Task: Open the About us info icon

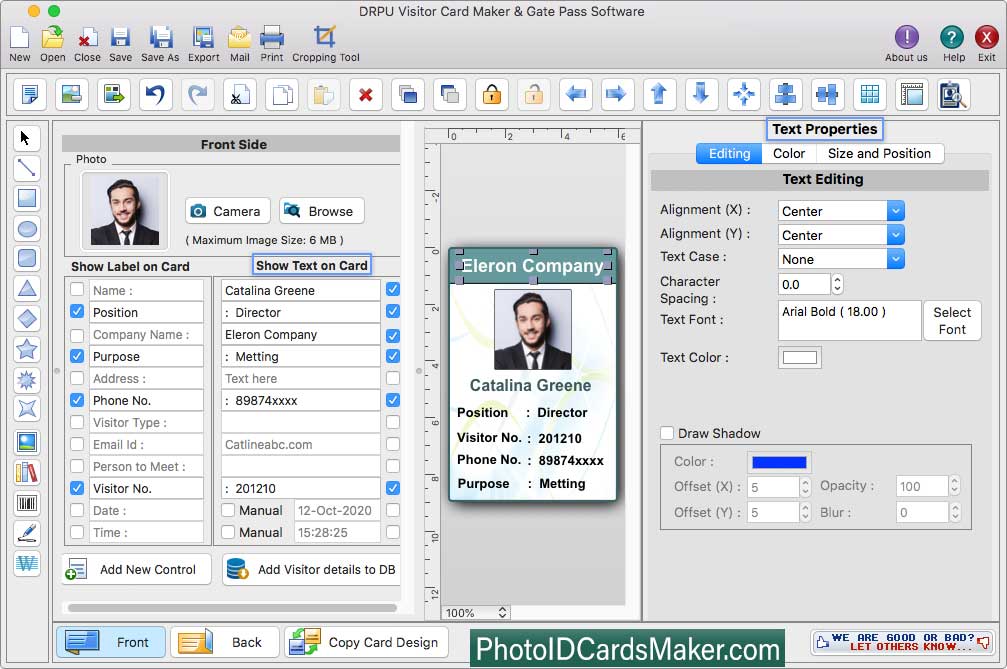Action: click(906, 37)
